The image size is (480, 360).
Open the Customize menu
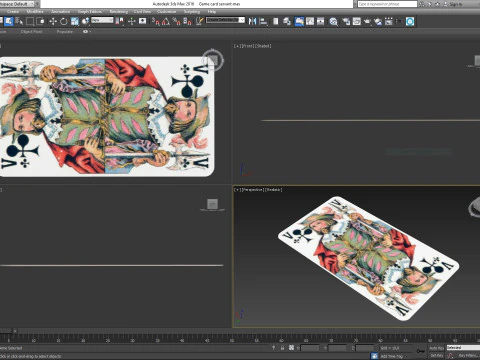pos(167,11)
